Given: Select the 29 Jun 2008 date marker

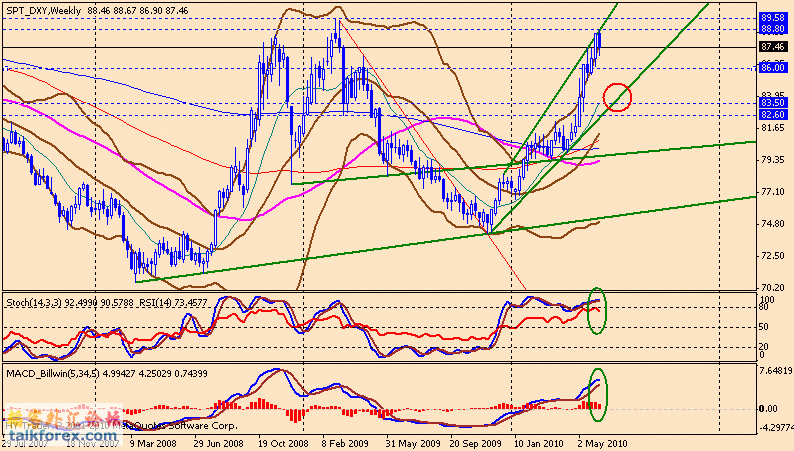Looking at the screenshot, I should click(x=219, y=443).
